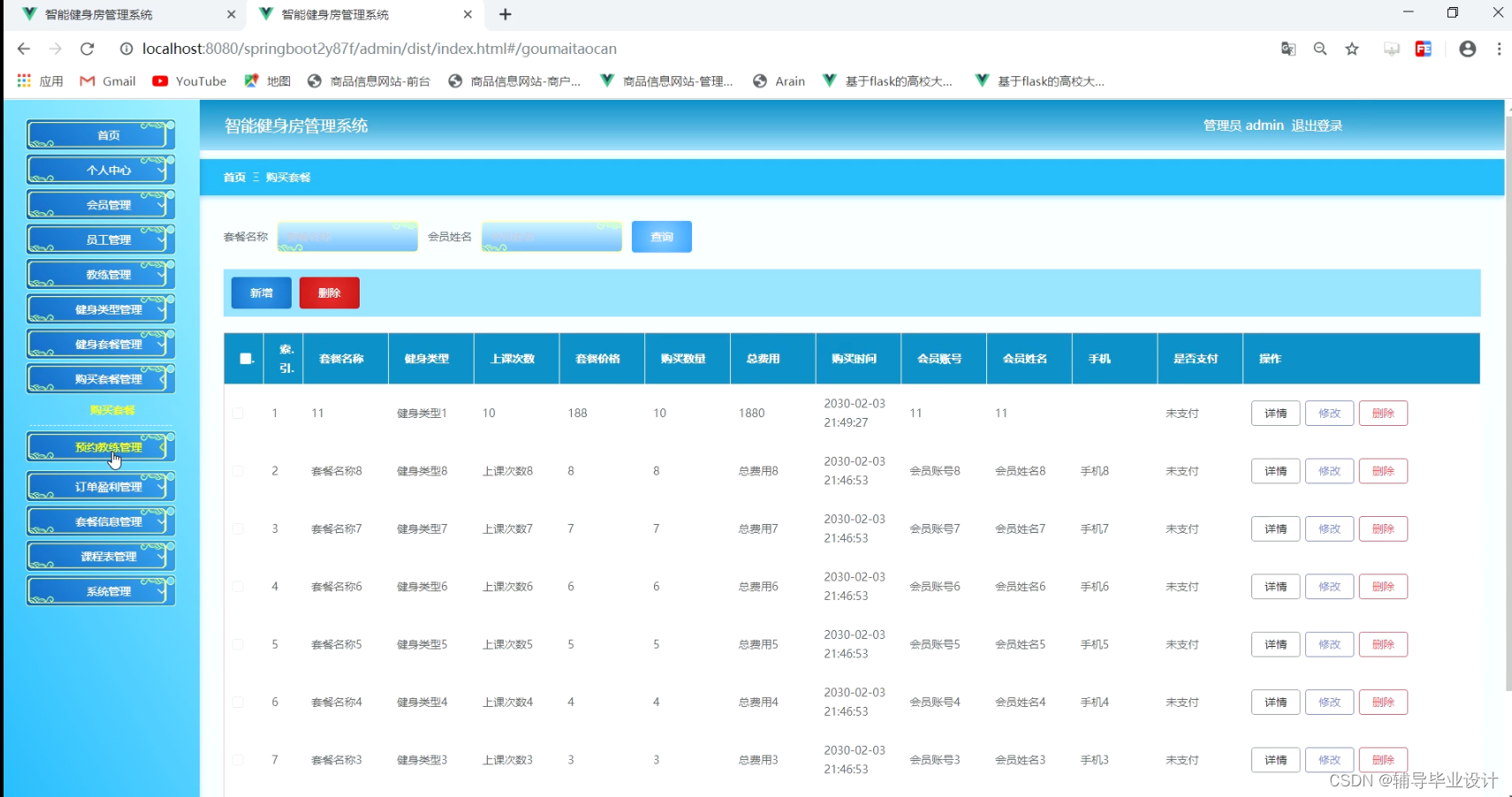Switch to the second 智能健身房管理系统 tab

[x=365, y=14]
